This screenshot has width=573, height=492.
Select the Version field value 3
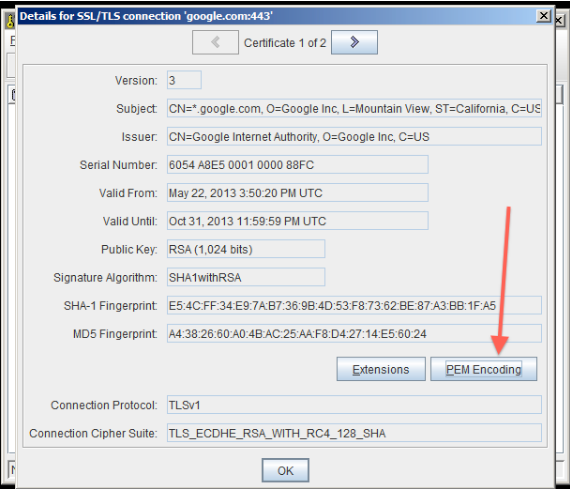[x=184, y=80]
